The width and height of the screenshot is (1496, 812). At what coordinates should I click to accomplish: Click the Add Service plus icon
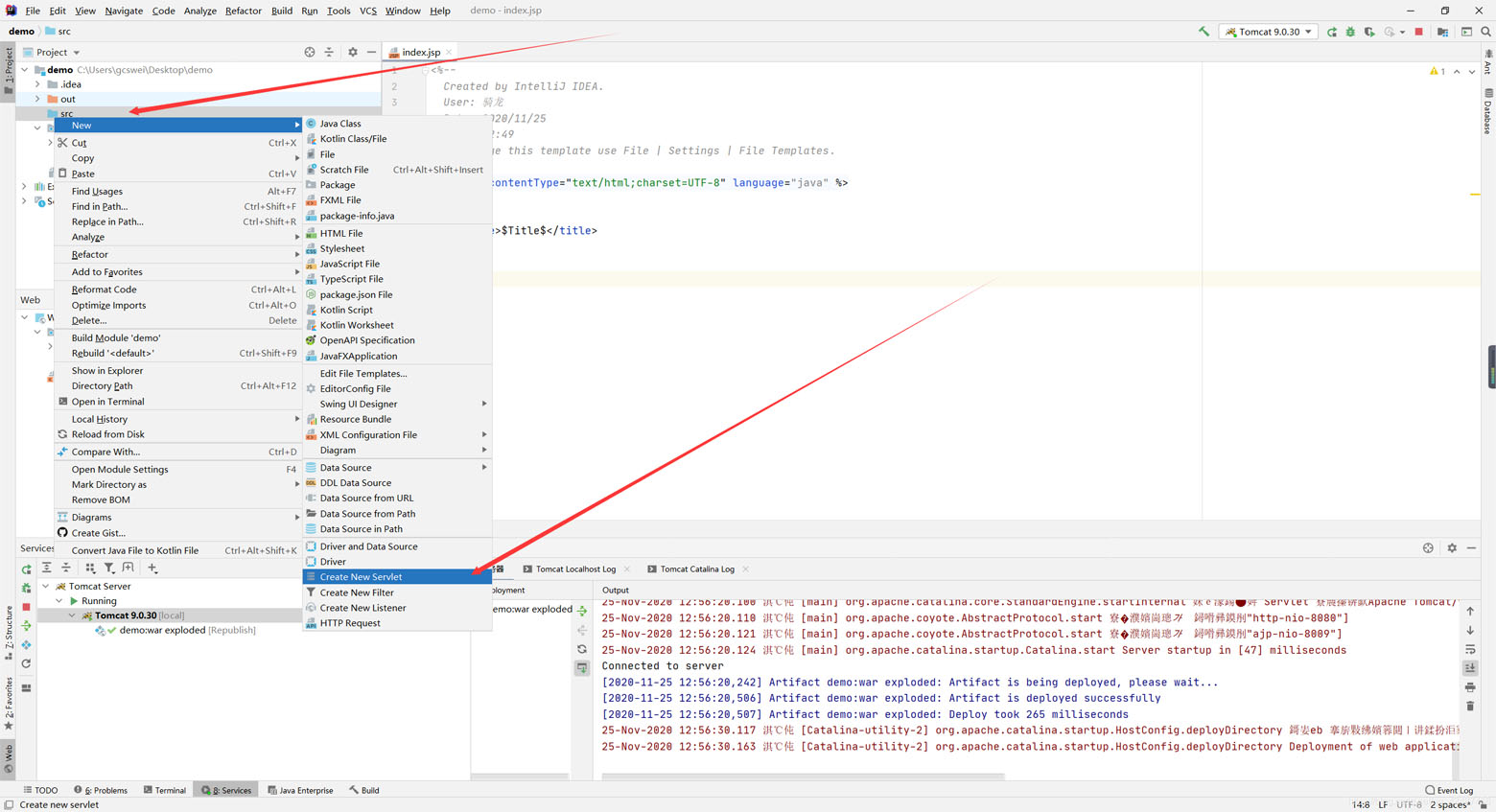(152, 568)
